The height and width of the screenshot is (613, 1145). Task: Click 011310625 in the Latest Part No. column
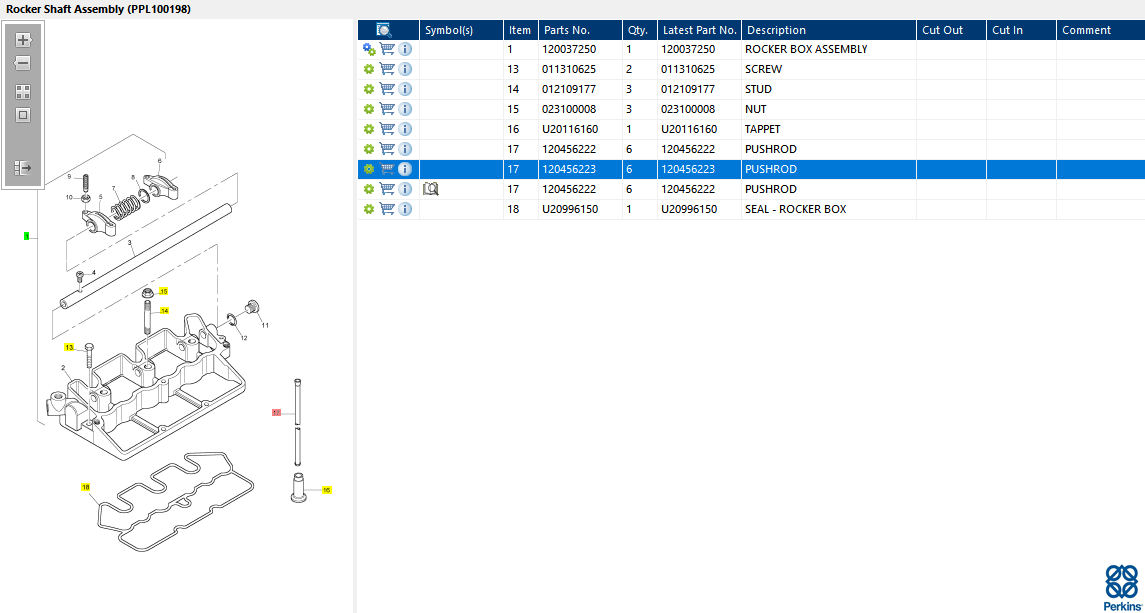pyautogui.click(x=688, y=69)
